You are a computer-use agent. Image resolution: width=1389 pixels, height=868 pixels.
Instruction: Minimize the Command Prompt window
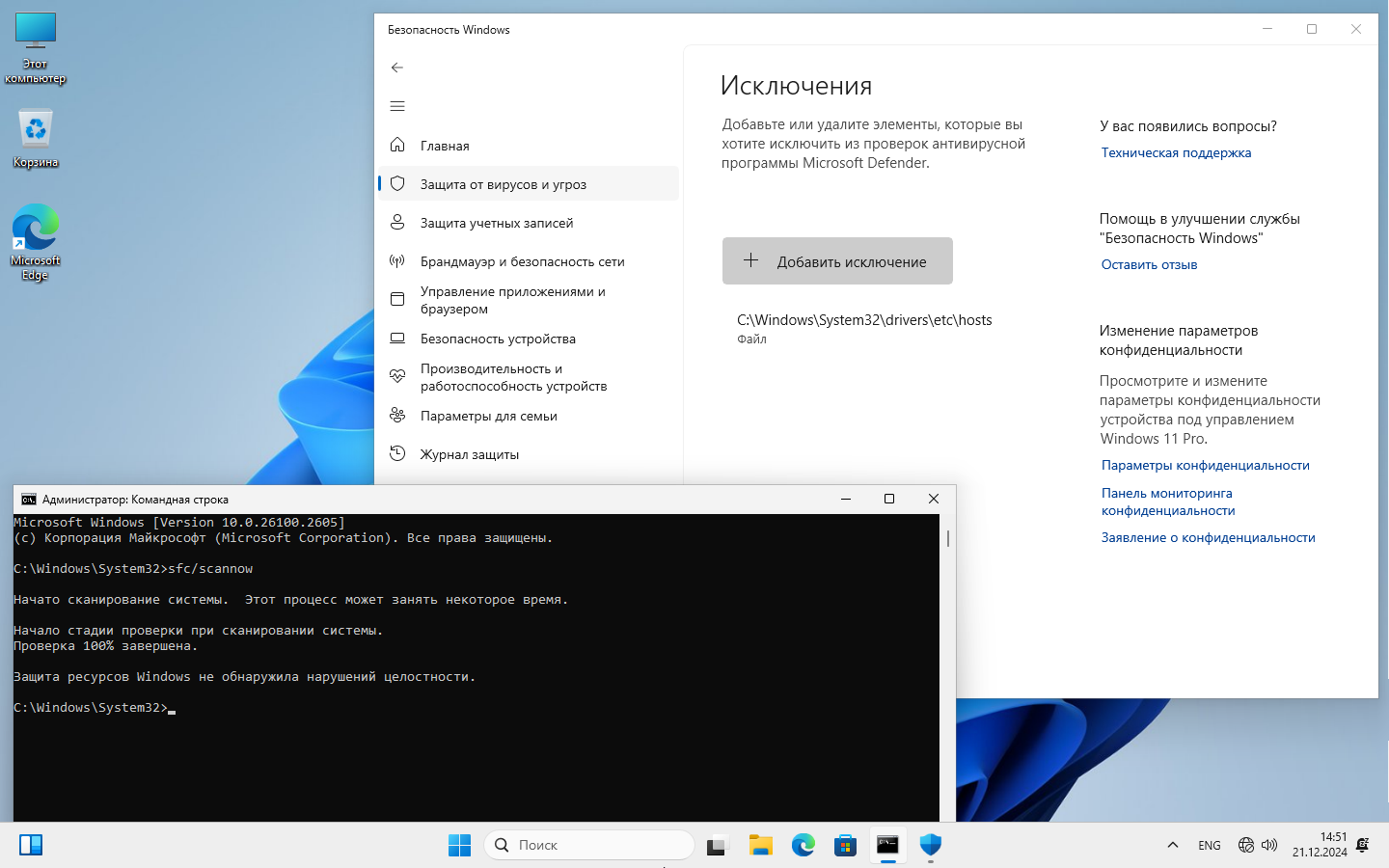tap(845, 499)
